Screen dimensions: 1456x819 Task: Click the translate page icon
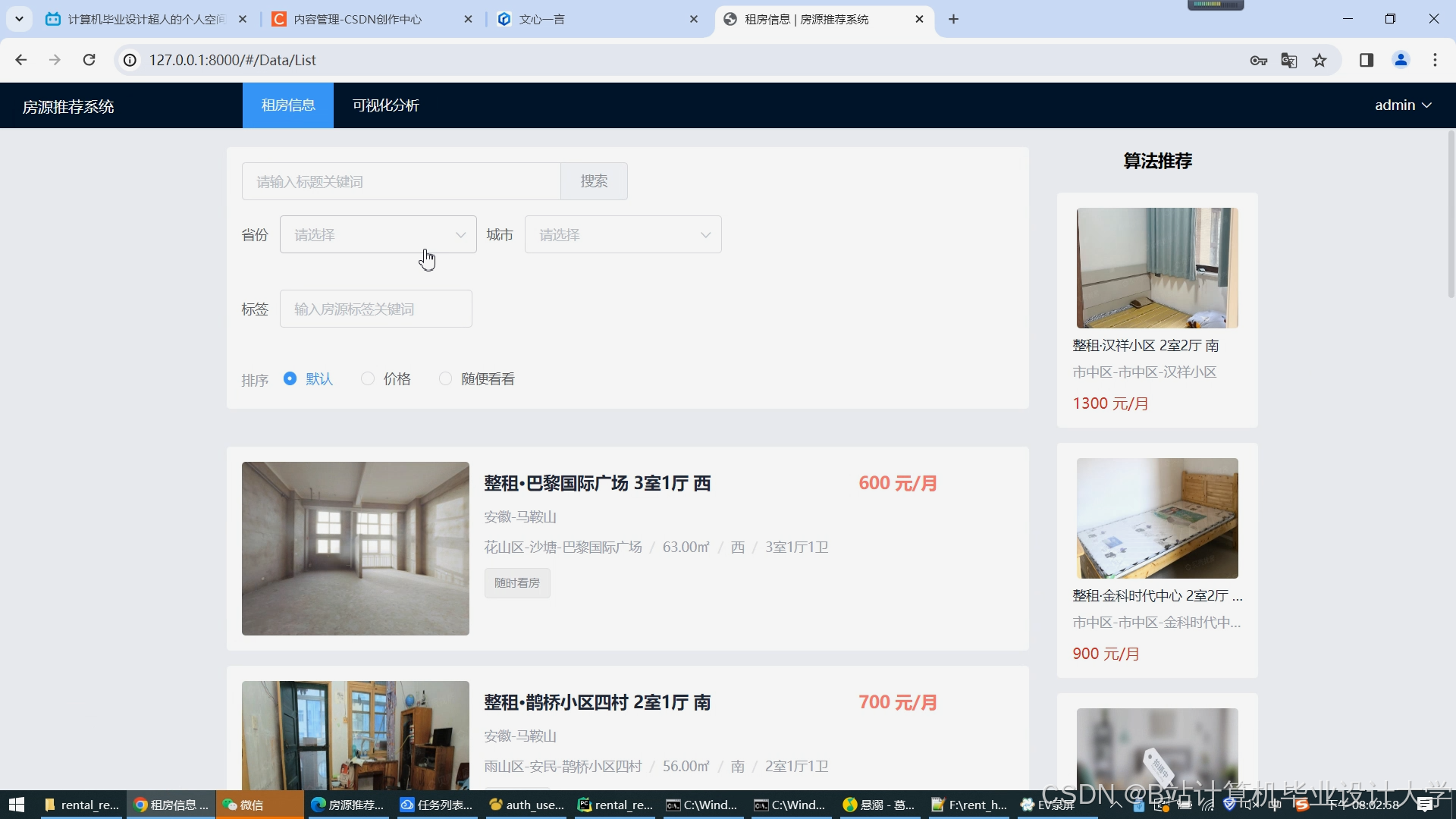(1288, 61)
